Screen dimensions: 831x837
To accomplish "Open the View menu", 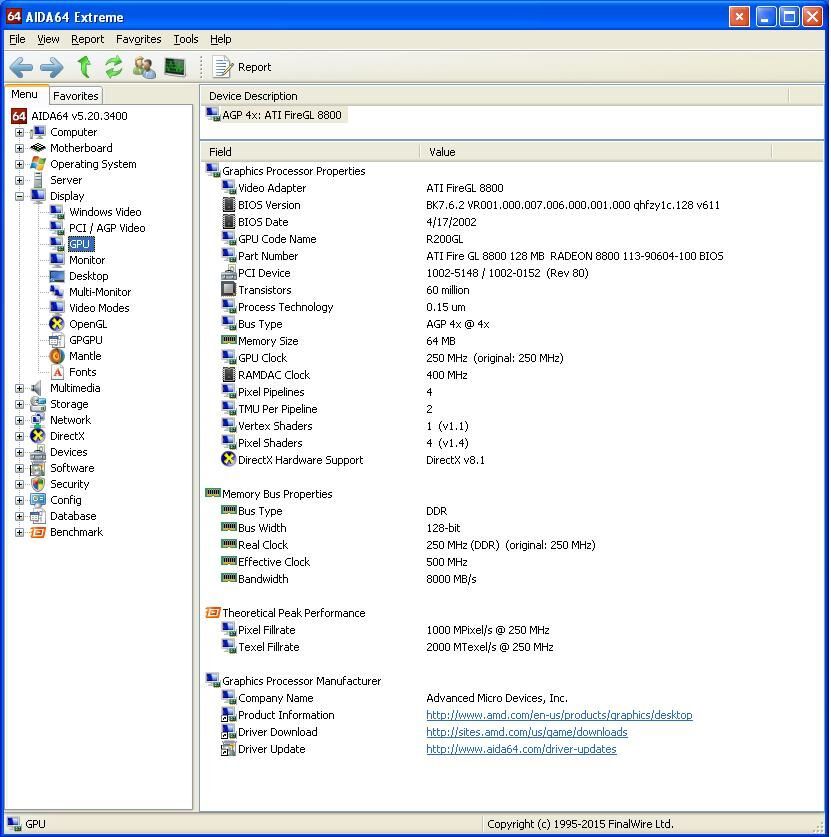I will (48, 39).
